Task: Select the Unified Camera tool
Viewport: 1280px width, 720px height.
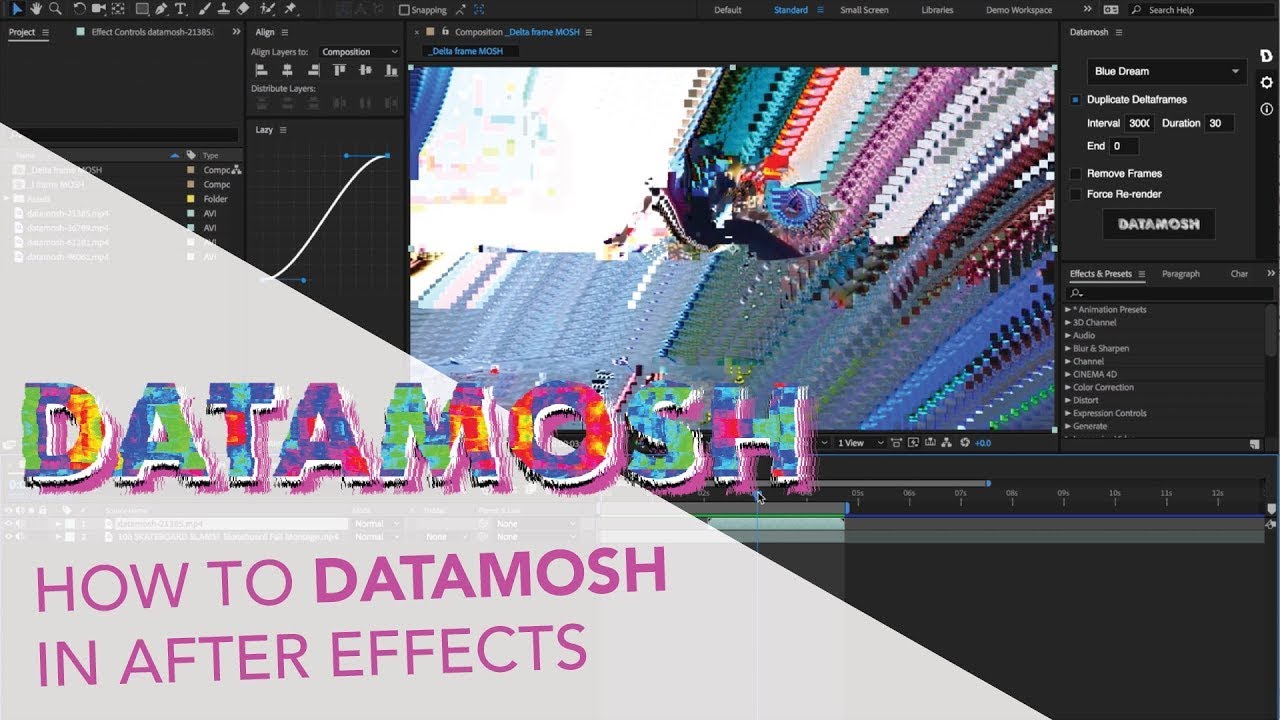Action: [x=99, y=9]
